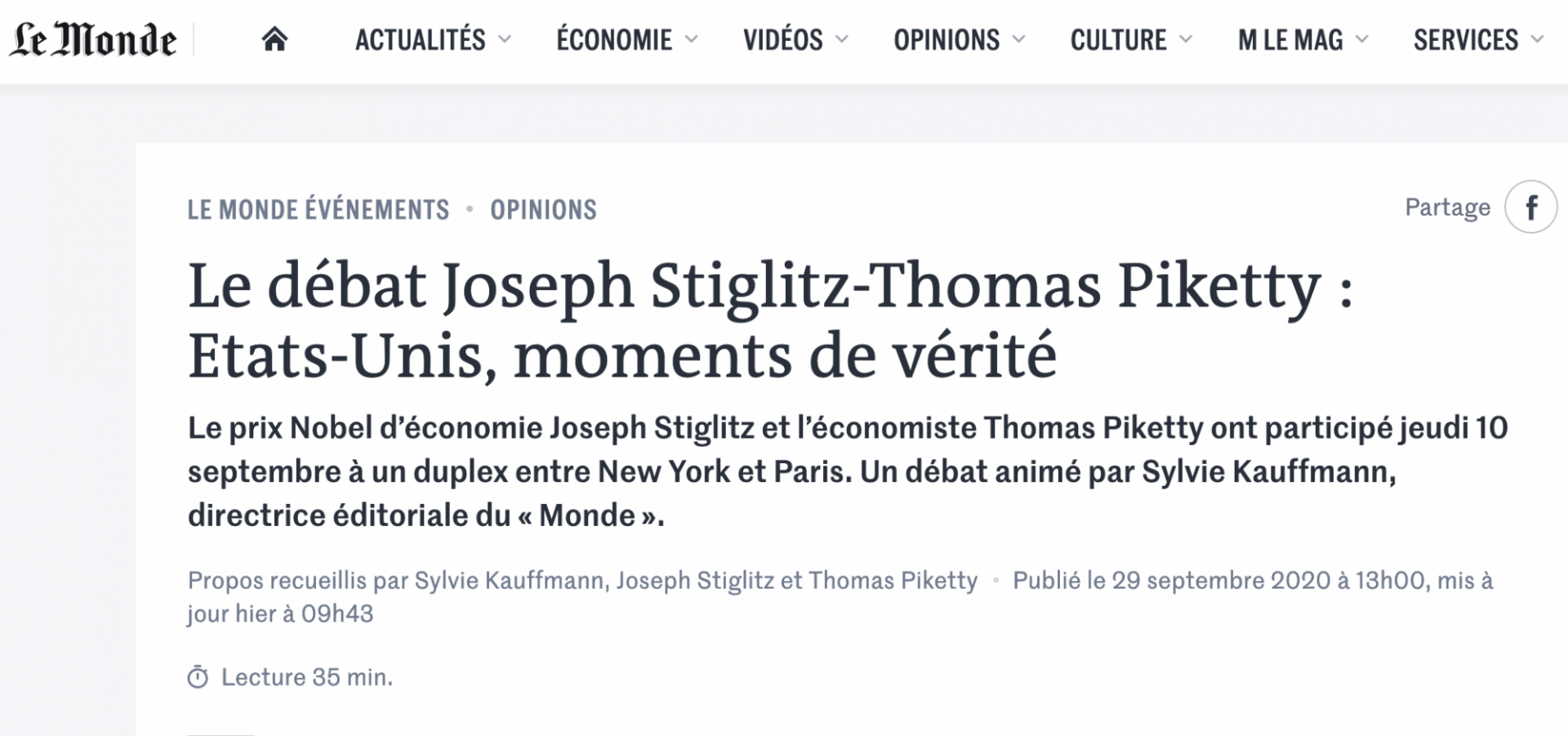Click the Partage label

[1447, 207]
